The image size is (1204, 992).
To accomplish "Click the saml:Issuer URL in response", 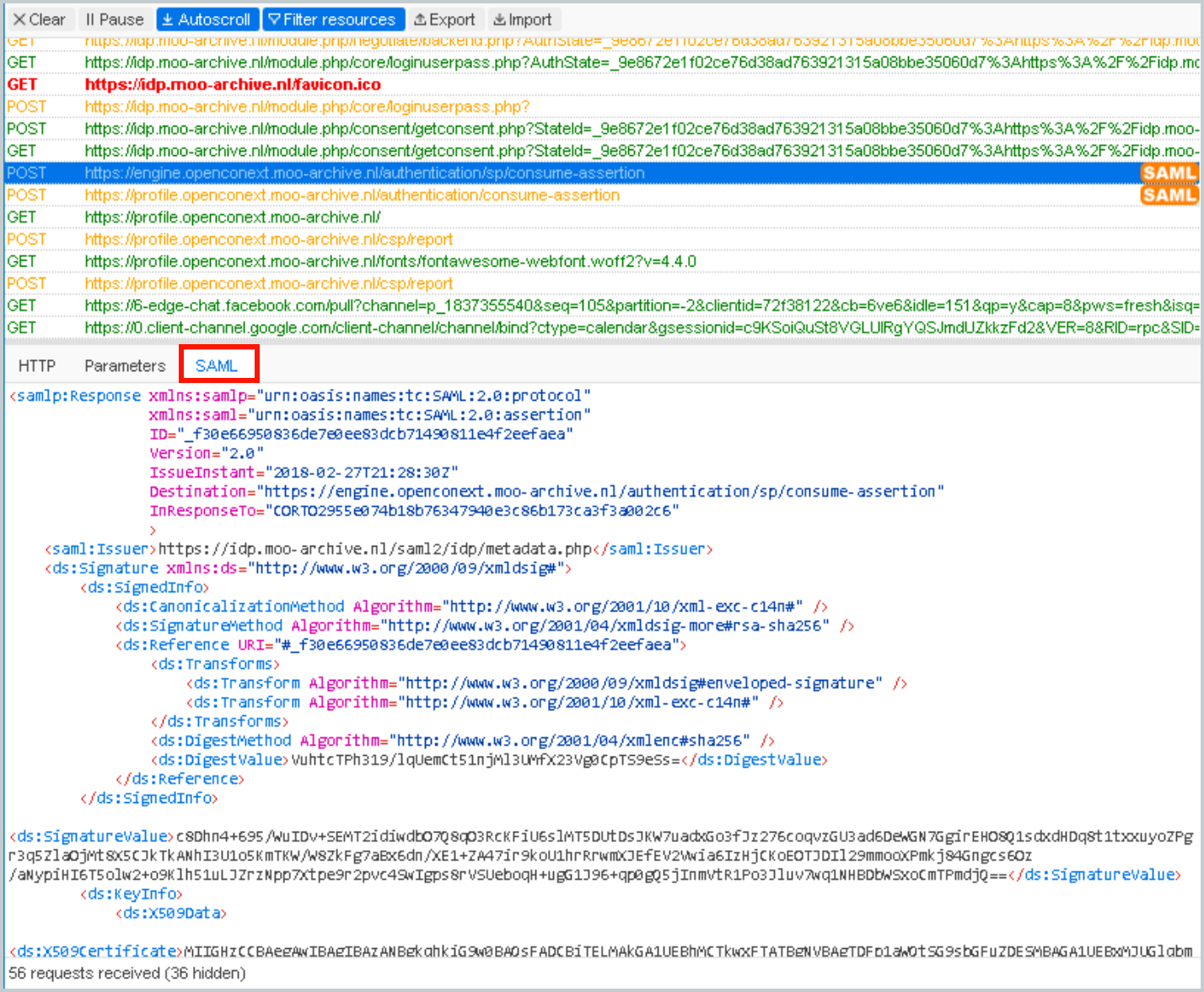I will (374, 549).
